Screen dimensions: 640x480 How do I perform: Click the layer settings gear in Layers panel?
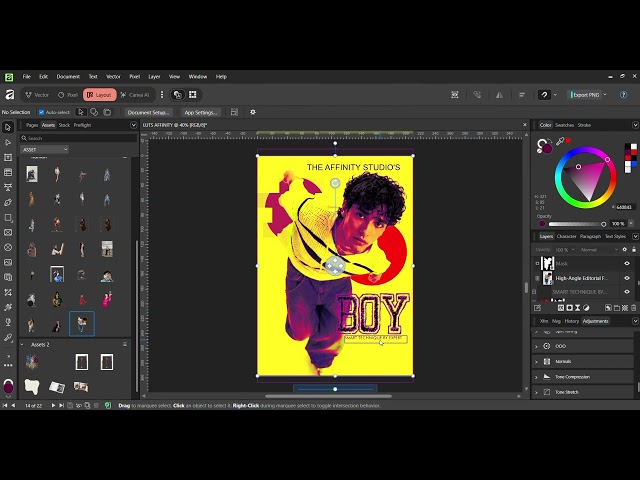(x=624, y=249)
